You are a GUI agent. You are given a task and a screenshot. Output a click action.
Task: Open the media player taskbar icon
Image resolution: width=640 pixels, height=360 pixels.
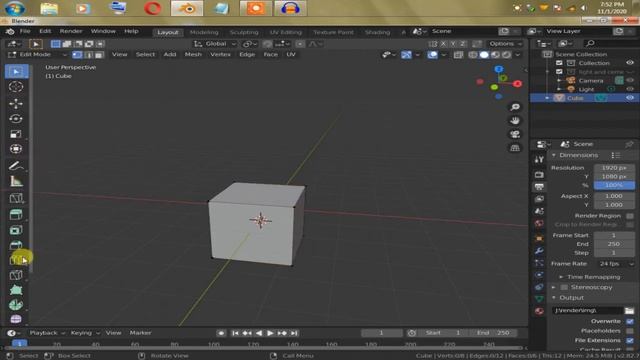click(x=83, y=8)
